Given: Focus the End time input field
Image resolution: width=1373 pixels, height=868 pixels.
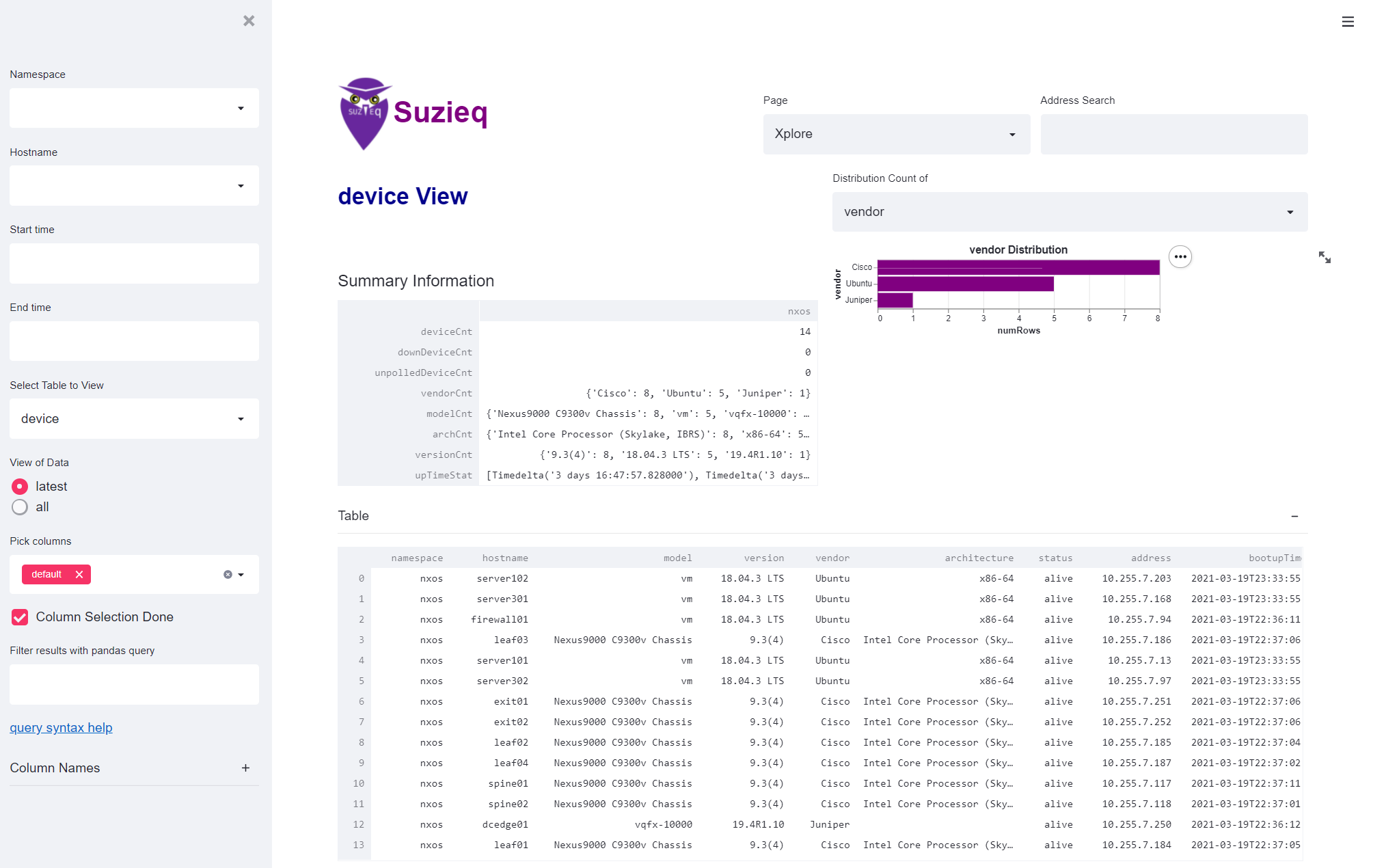Looking at the screenshot, I should point(134,341).
